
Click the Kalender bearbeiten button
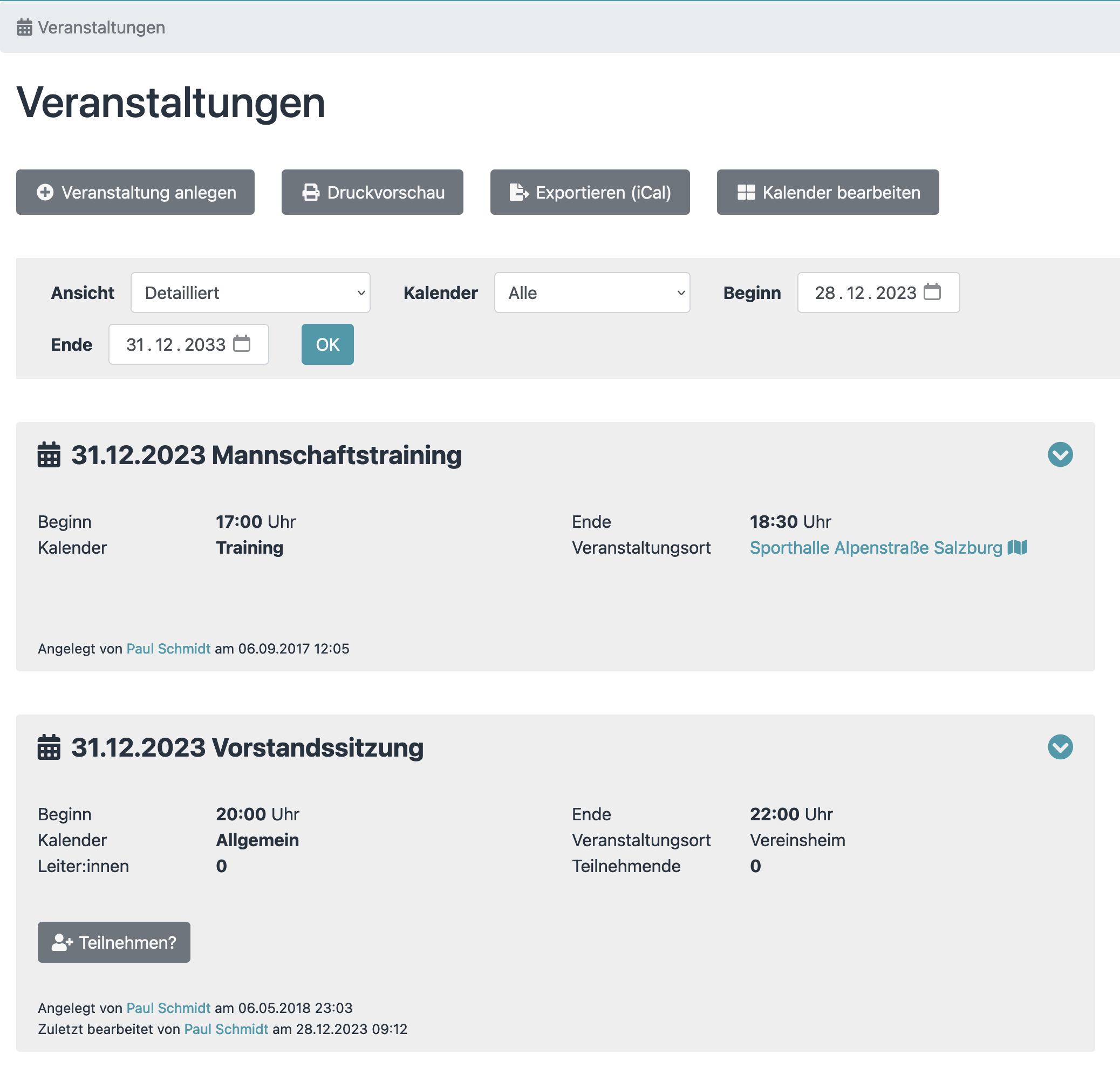828,193
